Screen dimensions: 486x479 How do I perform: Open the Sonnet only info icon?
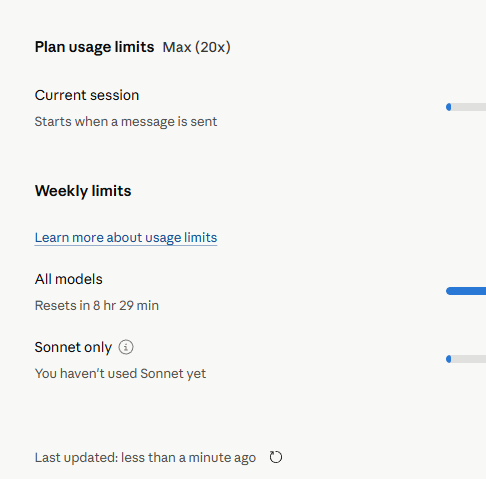(x=126, y=347)
